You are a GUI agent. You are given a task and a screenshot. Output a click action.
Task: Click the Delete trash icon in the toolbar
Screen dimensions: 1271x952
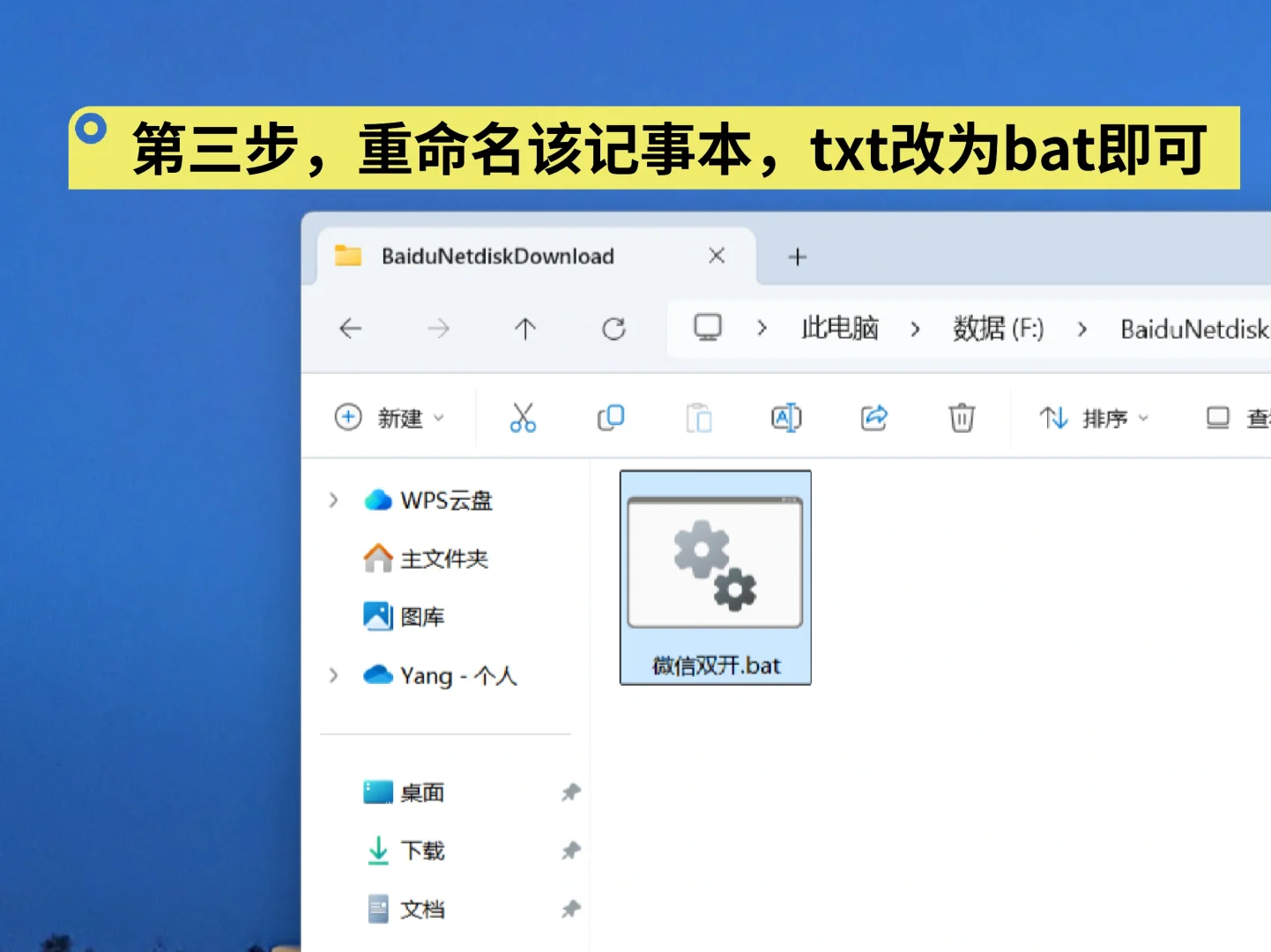coord(961,418)
